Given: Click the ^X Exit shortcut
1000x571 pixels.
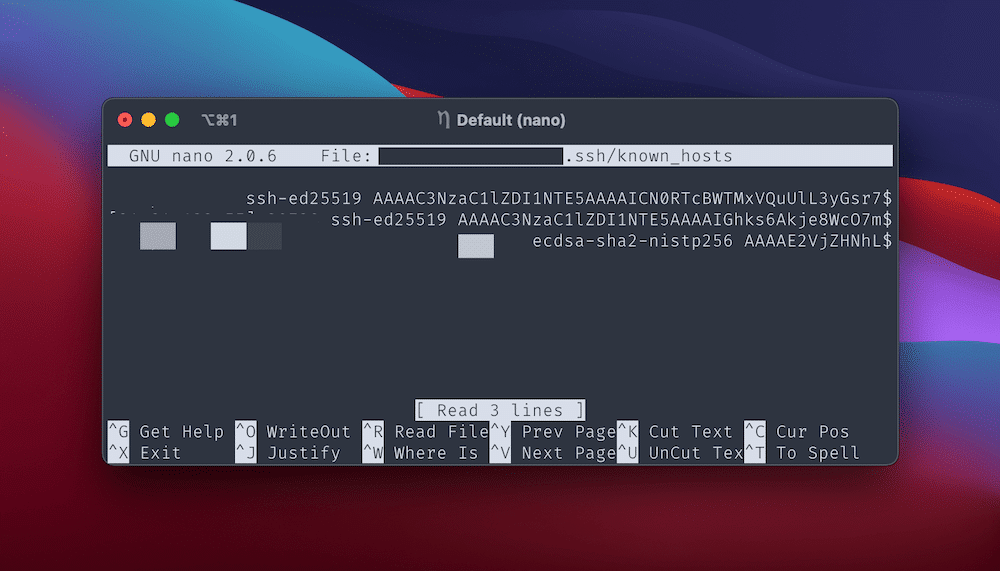Looking at the screenshot, I should click(145, 453).
